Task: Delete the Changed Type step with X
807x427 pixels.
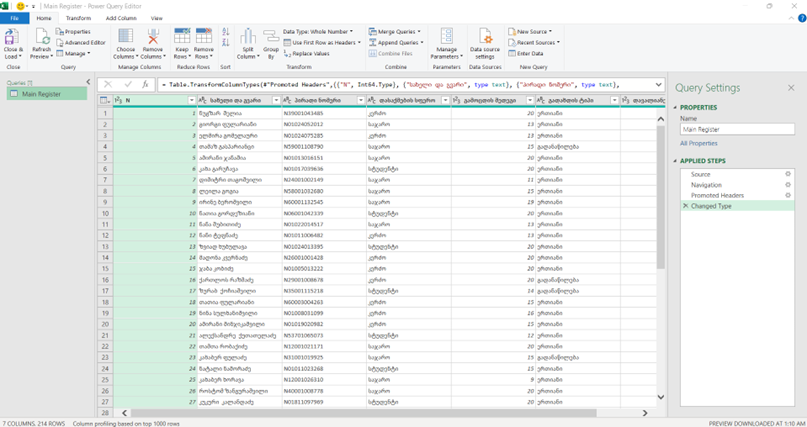Action: click(x=685, y=205)
